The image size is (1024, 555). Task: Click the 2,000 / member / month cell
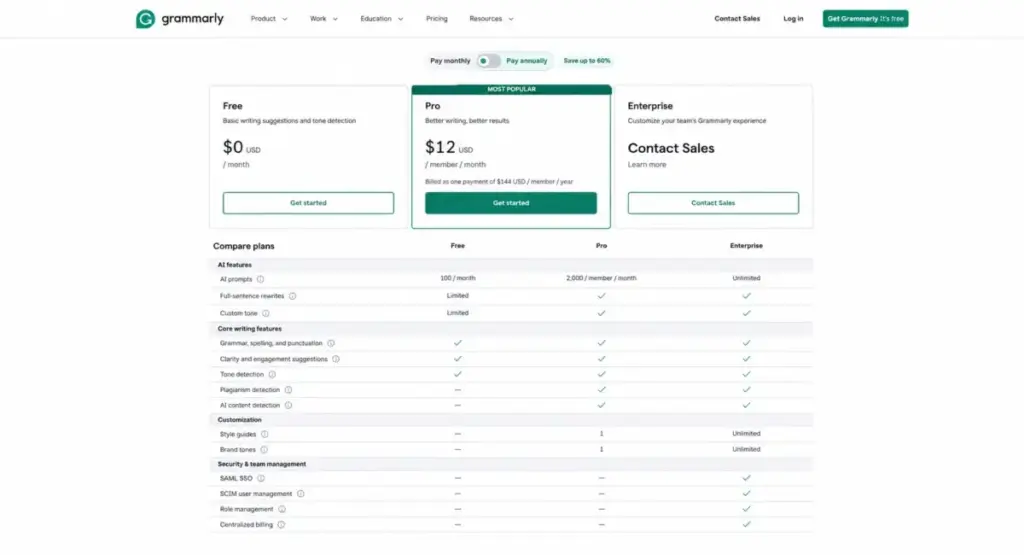click(601, 278)
